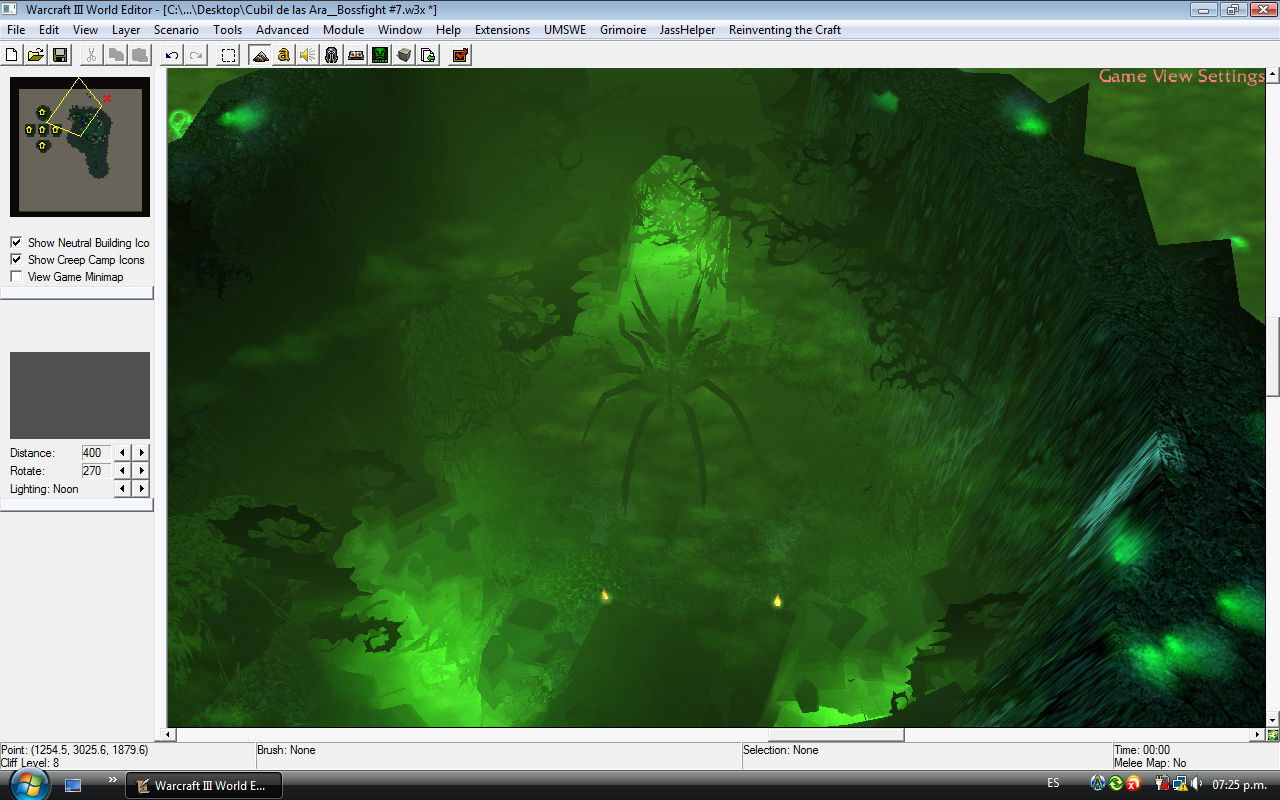Open the Scenario menu
The image size is (1280, 800).
(x=176, y=30)
